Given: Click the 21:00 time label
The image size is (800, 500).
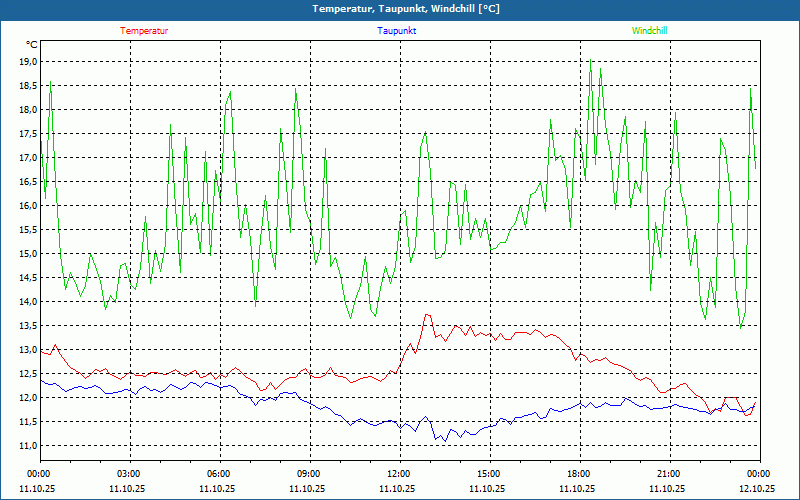Looking at the screenshot, I should click(x=668, y=474).
